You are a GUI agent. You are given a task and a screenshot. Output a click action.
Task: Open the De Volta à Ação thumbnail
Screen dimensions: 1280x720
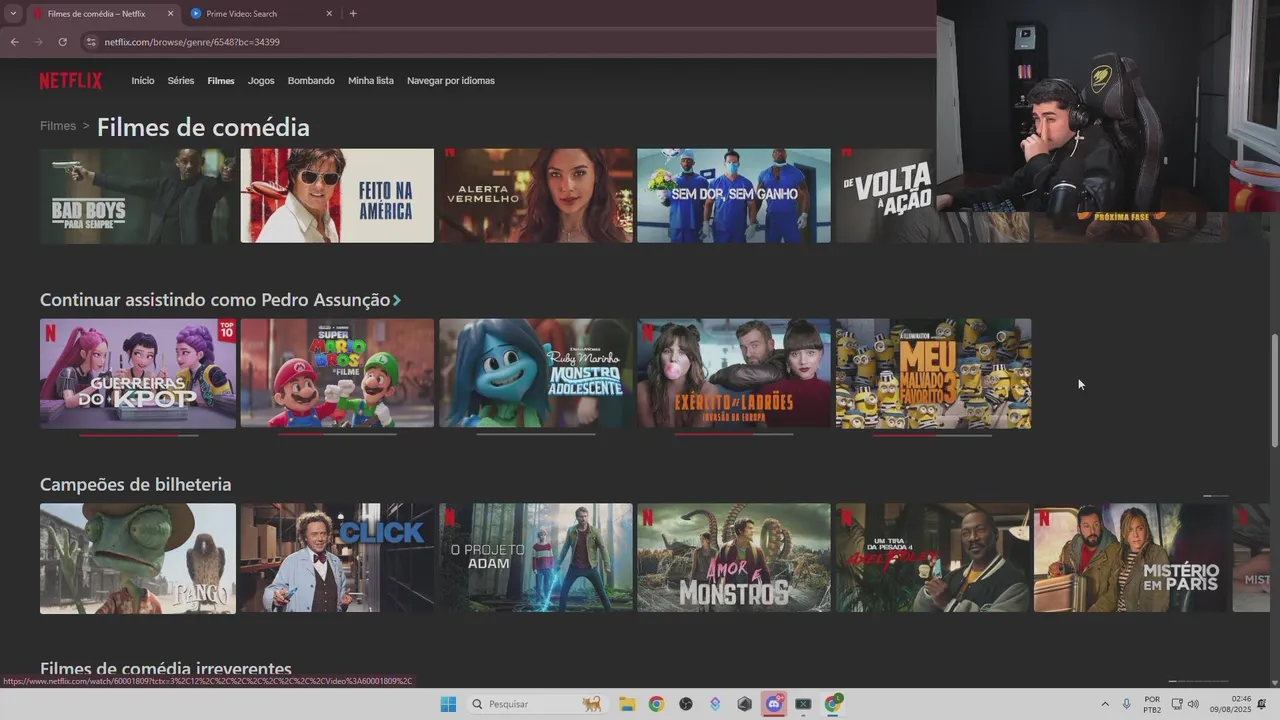[x=886, y=196]
